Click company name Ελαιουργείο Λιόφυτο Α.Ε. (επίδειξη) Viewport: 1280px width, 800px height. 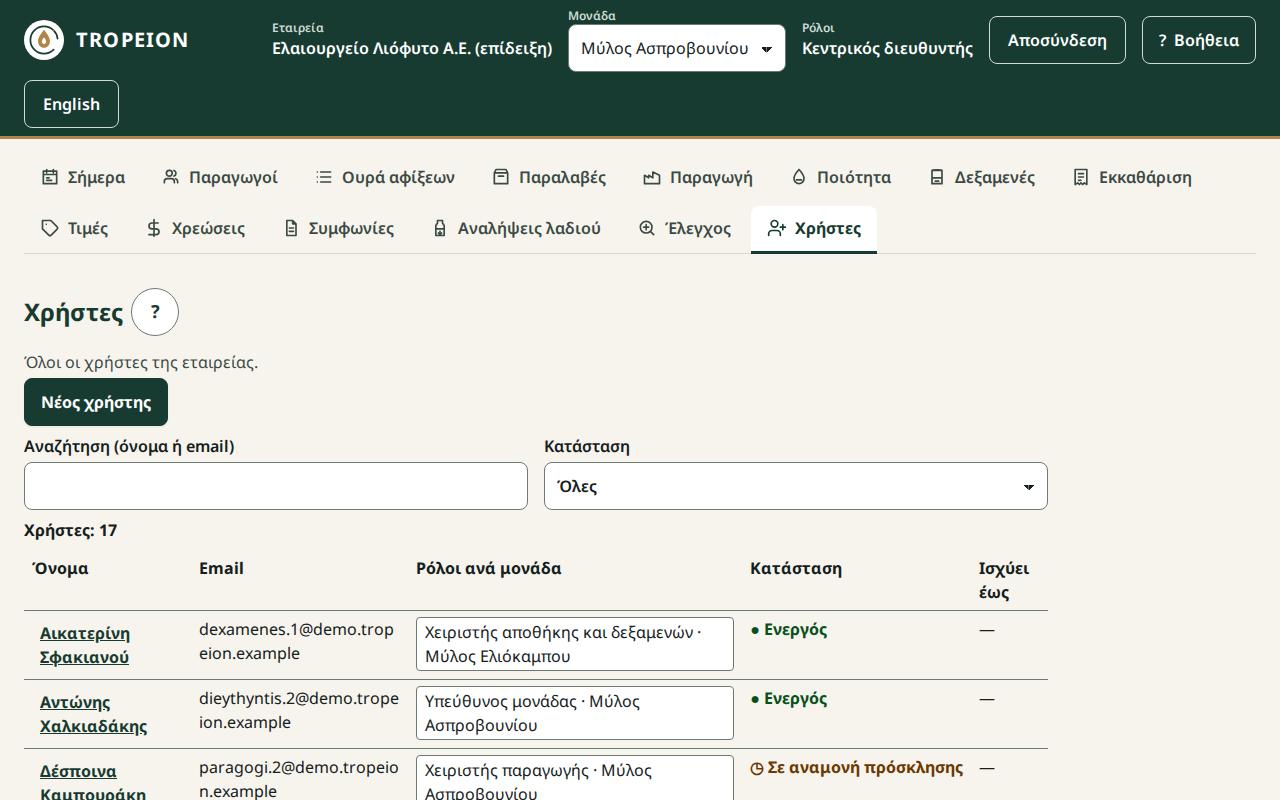click(412, 48)
